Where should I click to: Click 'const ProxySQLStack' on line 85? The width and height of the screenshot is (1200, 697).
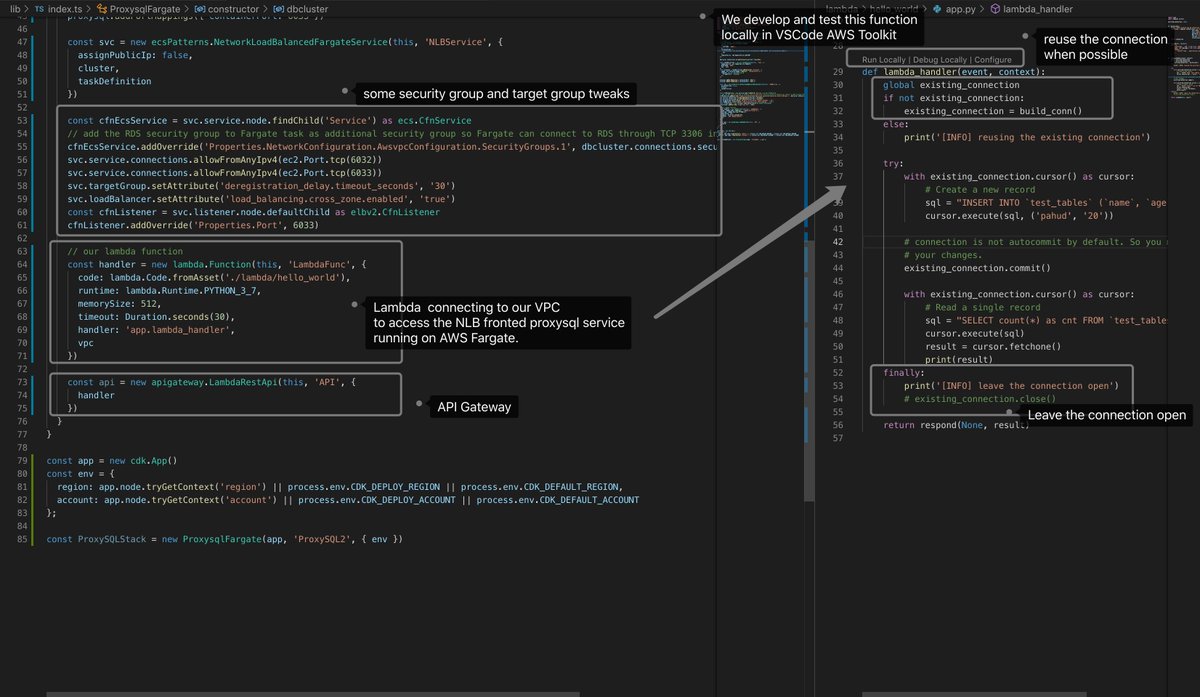click(97, 539)
